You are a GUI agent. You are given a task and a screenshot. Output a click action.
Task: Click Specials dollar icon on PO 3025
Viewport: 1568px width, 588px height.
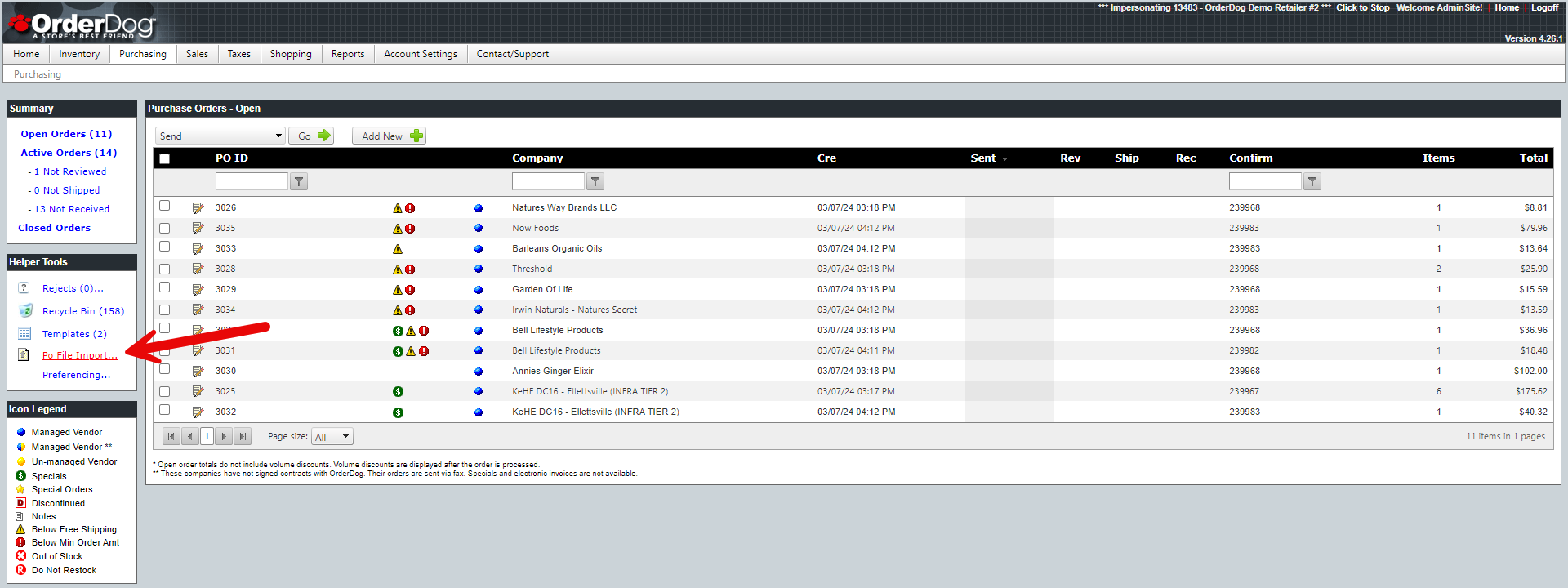tap(398, 392)
